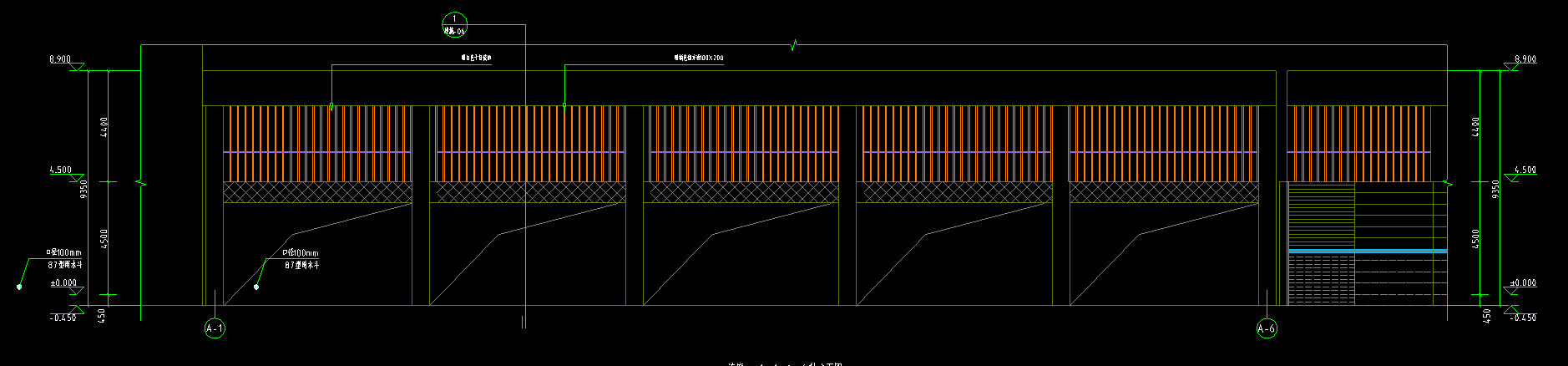The width and height of the screenshot is (1568, 366).
Task: Click the outer-left 口径100mm note
Action: click(x=64, y=252)
